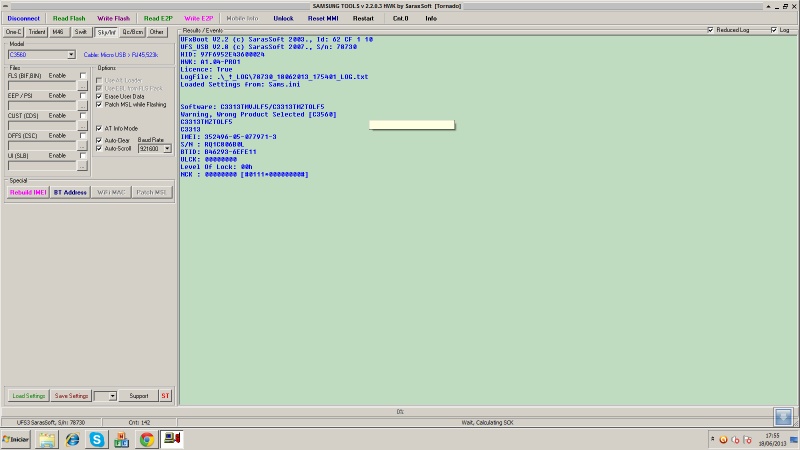Enable the DFFS (CSC) file checkbox
Viewport: 800px width, 450px height.
point(83,136)
